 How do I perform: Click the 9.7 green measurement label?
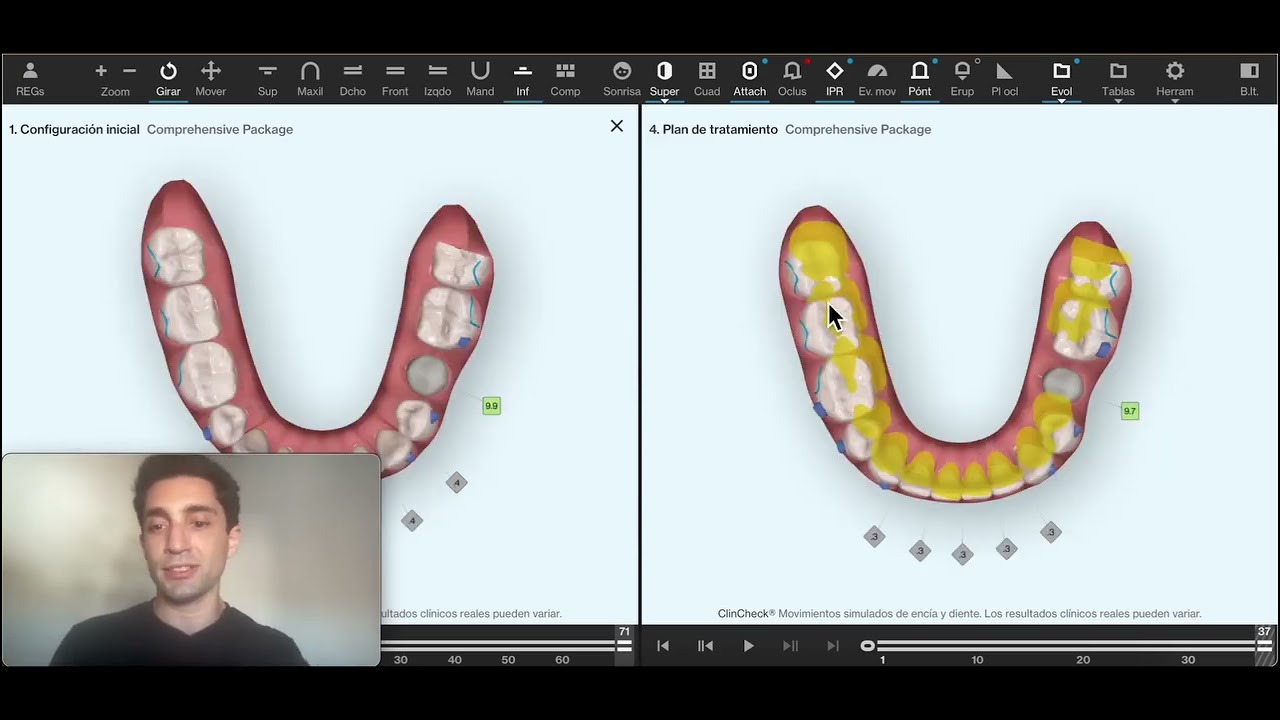pyautogui.click(x=1130, y=411)
